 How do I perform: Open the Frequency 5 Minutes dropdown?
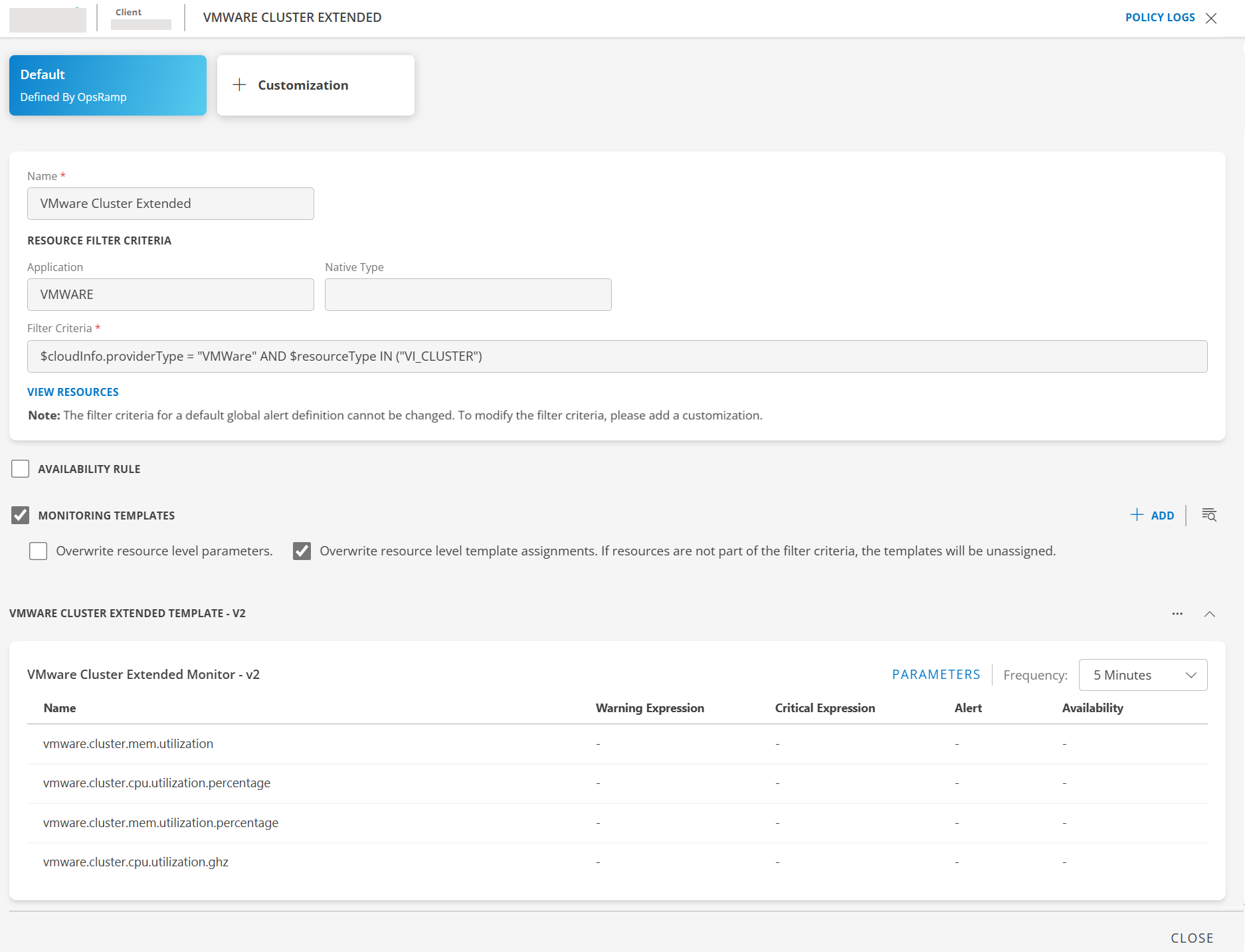pos(1143,675)
